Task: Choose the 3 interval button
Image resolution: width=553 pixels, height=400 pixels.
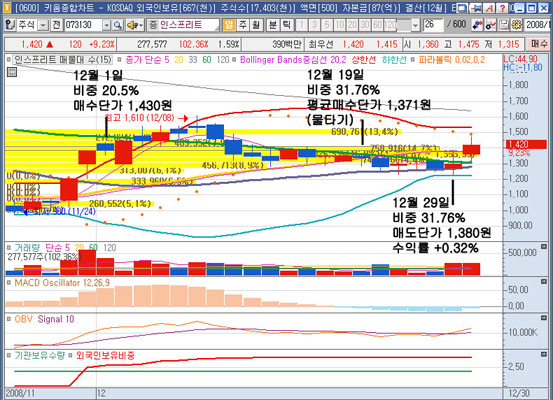Action: [314, 25]
